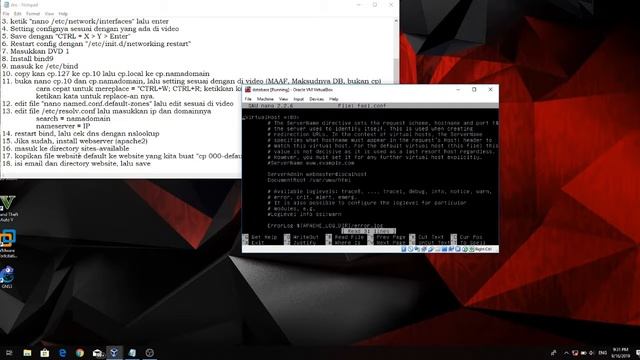Select the VMware Workstation desktop icon
640x360 pixels.
click(8, 243)
